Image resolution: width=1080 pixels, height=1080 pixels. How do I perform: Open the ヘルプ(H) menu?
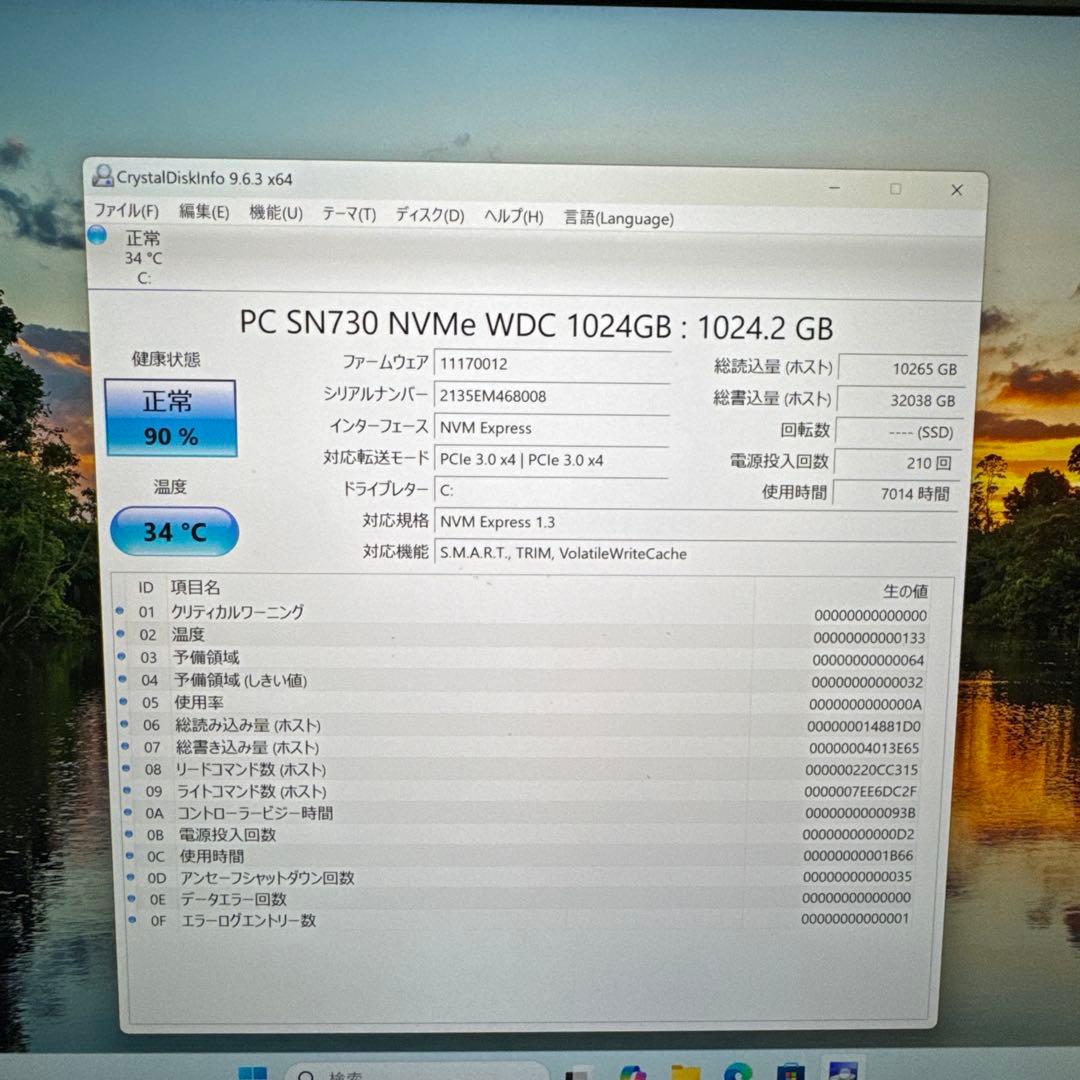[514, 215]
